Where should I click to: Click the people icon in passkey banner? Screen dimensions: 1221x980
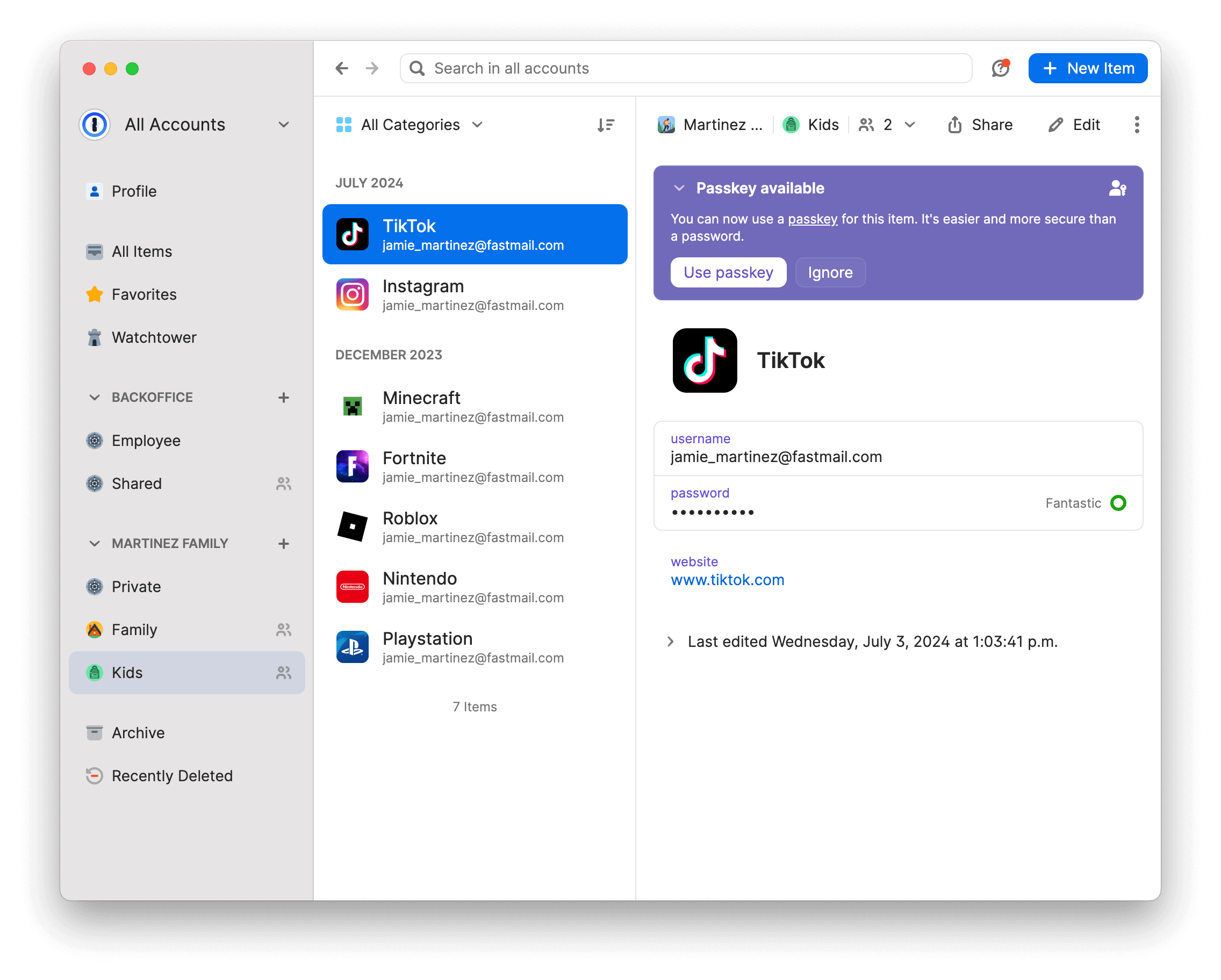[1117, 188]
